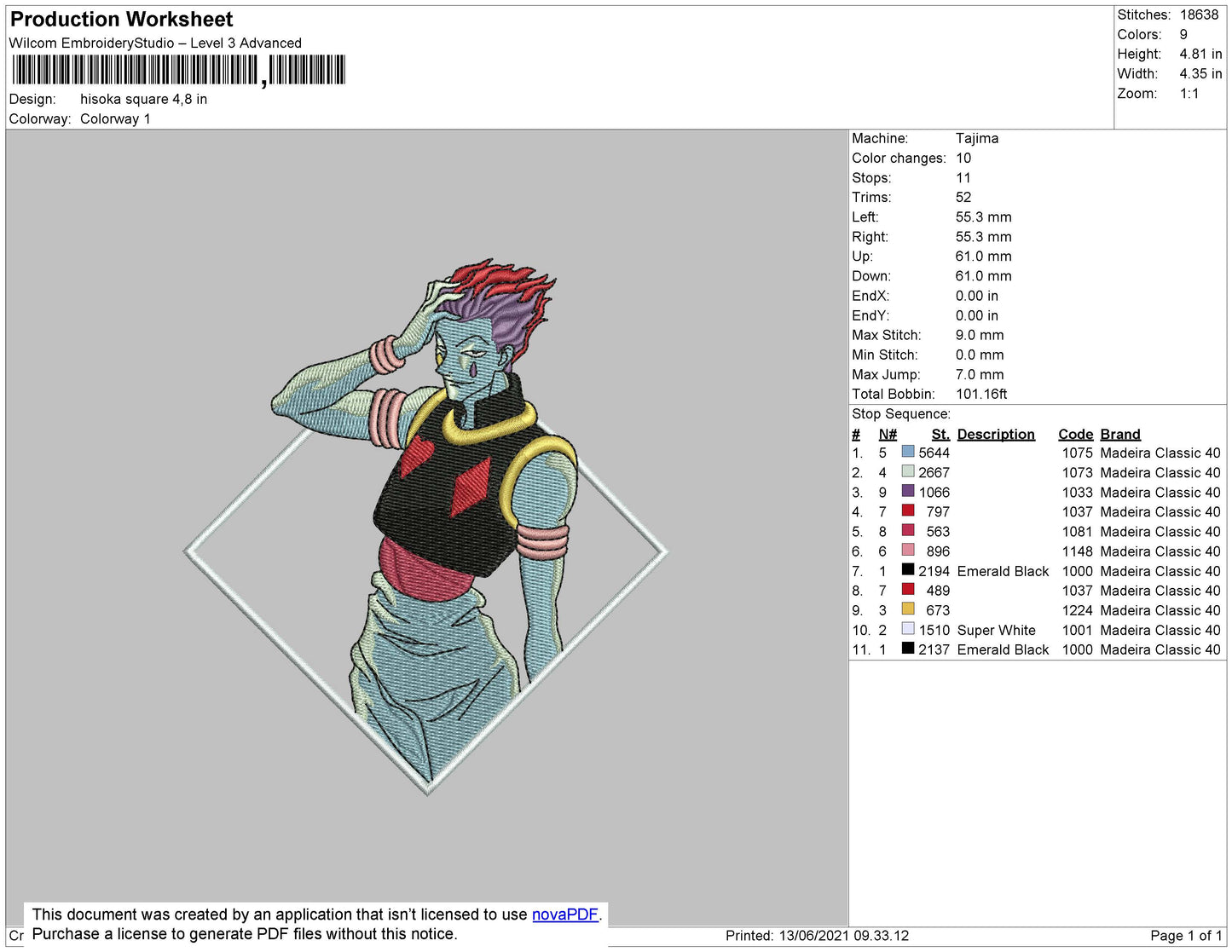This screenshot has width=1232, height=952.
Task: Select the red swatch for stop 4
Action: coord(908,511)
